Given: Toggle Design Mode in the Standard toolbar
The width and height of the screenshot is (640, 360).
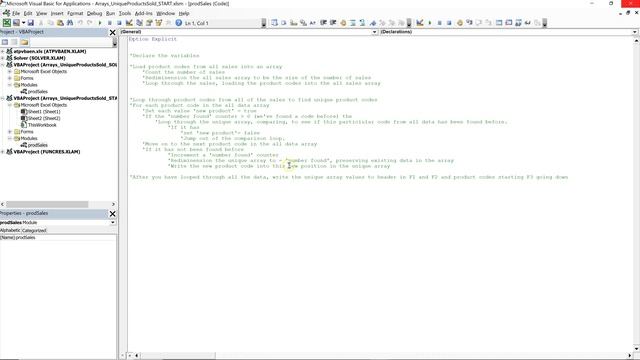Looking at the screenshot, I should [129, 23].
